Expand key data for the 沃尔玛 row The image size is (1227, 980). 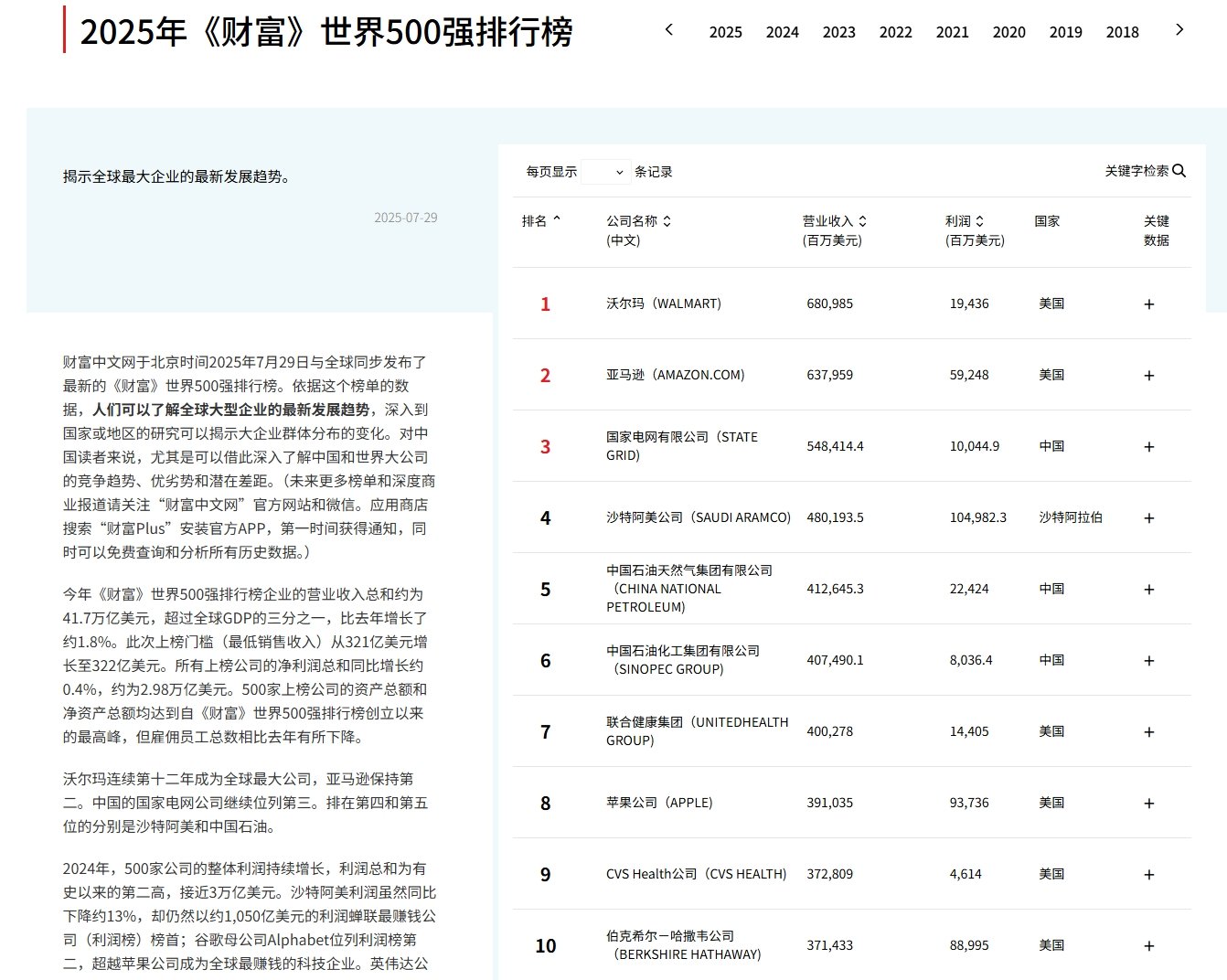point(1149,304)
